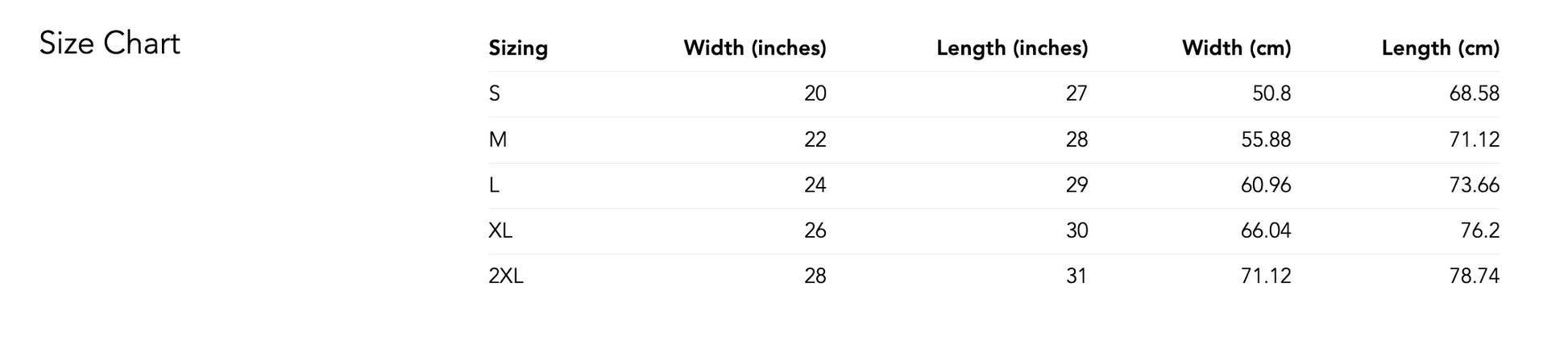Click the 68.58 length cm value
The width and height of the screenshot is (1568, 349).
[1475, 94]
